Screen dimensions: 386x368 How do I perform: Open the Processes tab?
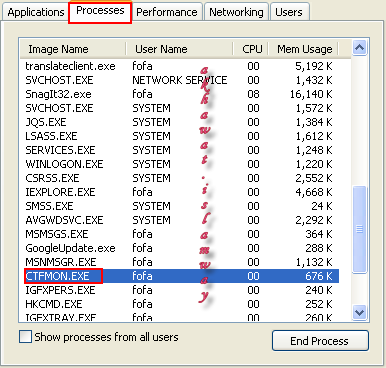pyautogui.click(x=100, y=11)
